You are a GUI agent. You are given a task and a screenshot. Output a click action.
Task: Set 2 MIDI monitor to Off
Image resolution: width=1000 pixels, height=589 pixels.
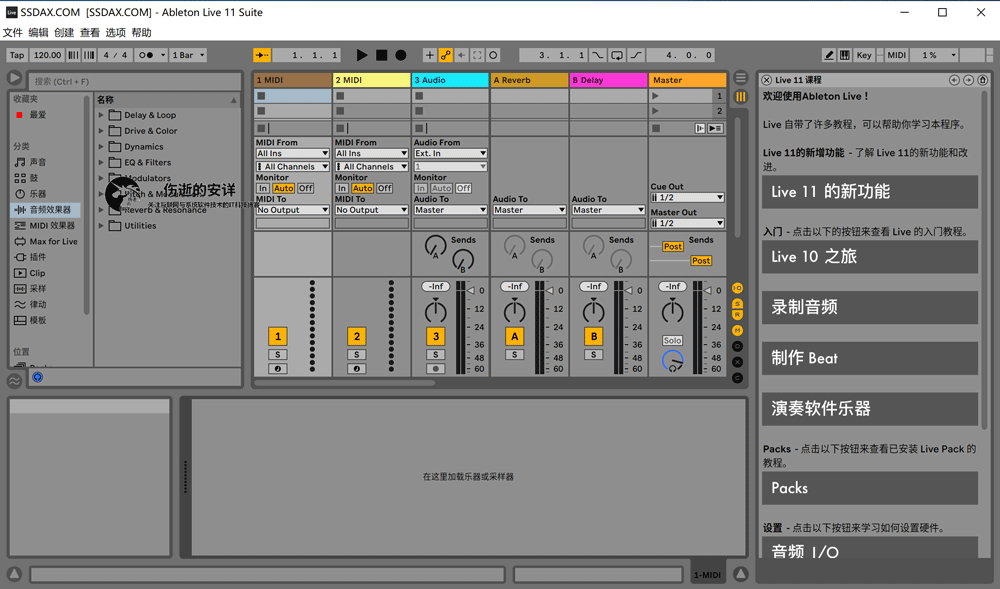point(384,188)
